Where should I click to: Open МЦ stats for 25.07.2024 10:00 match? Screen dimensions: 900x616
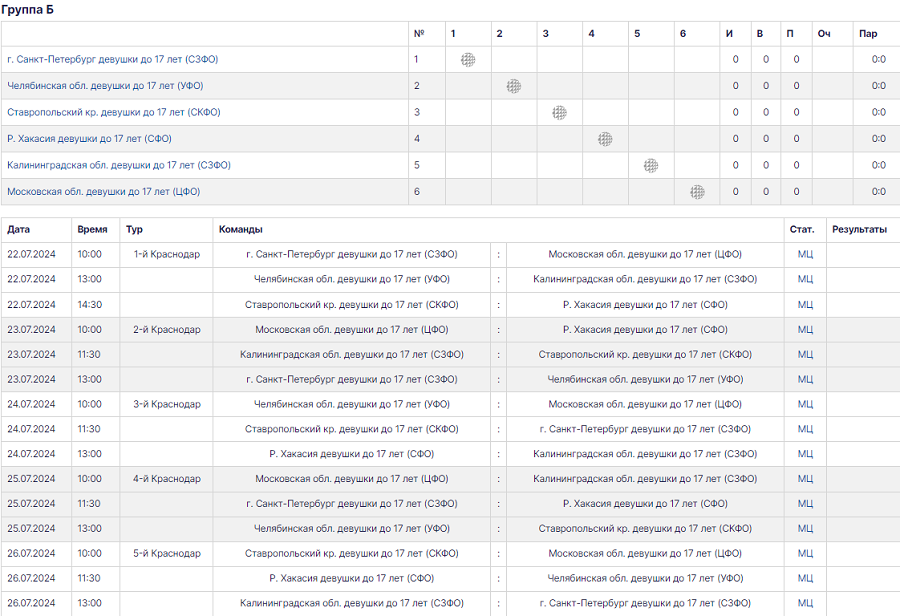805,479
